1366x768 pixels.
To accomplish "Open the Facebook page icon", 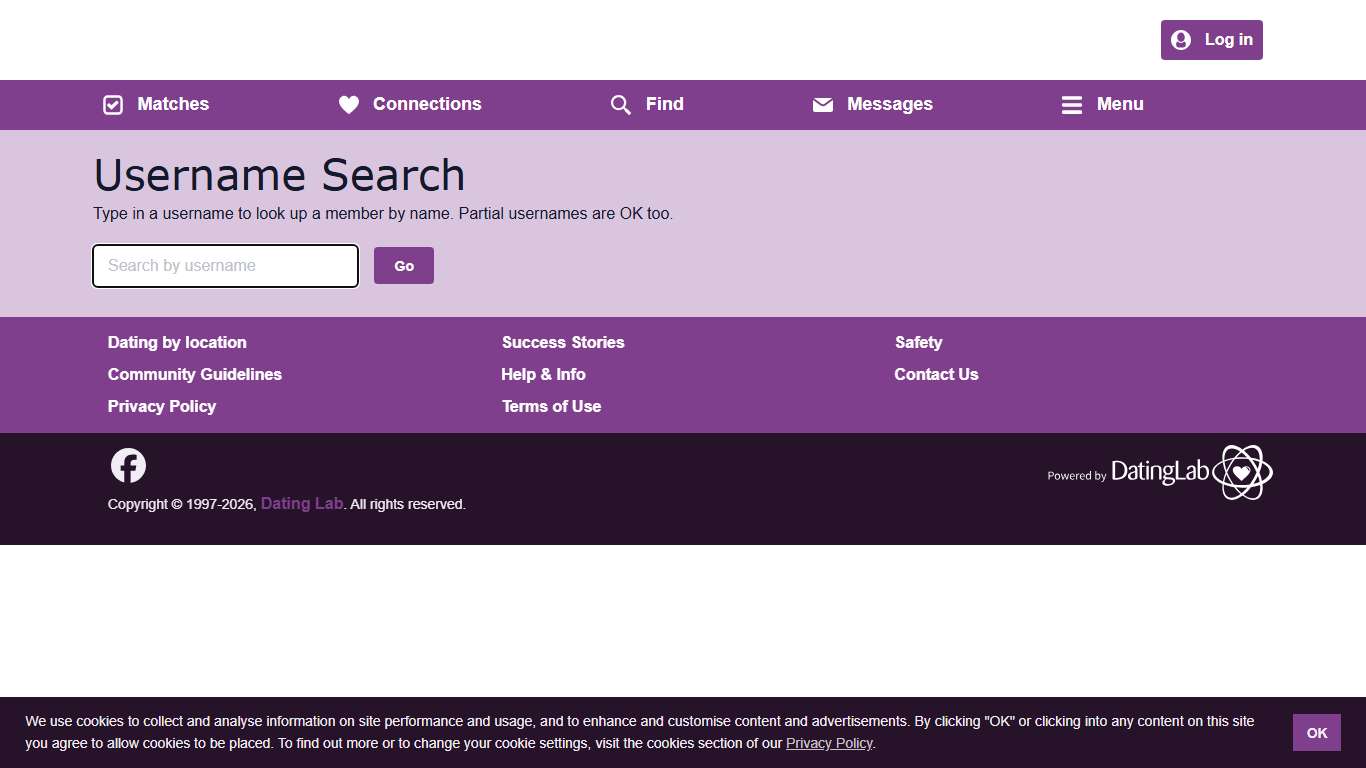I will pyautogui.click(x=128, y=464).
